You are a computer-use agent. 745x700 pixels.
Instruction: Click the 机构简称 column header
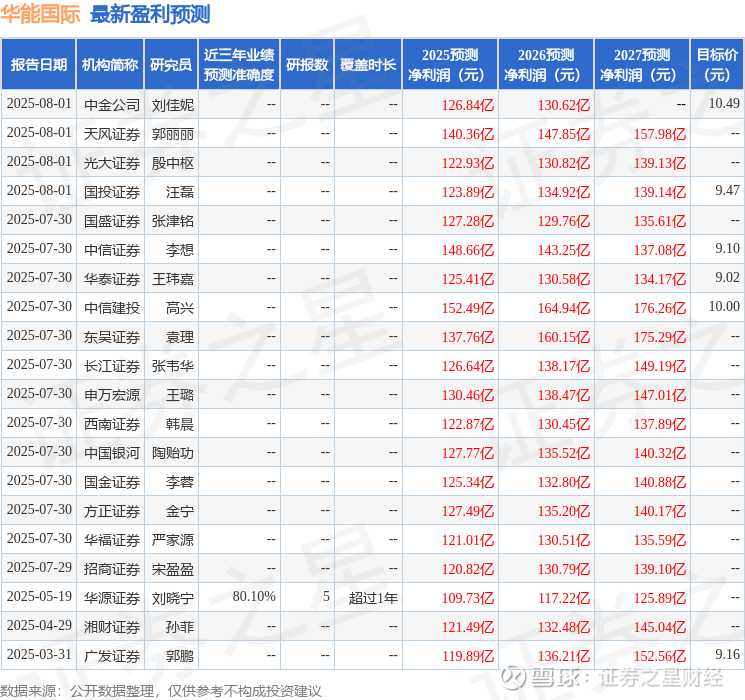tap(110, 64)
